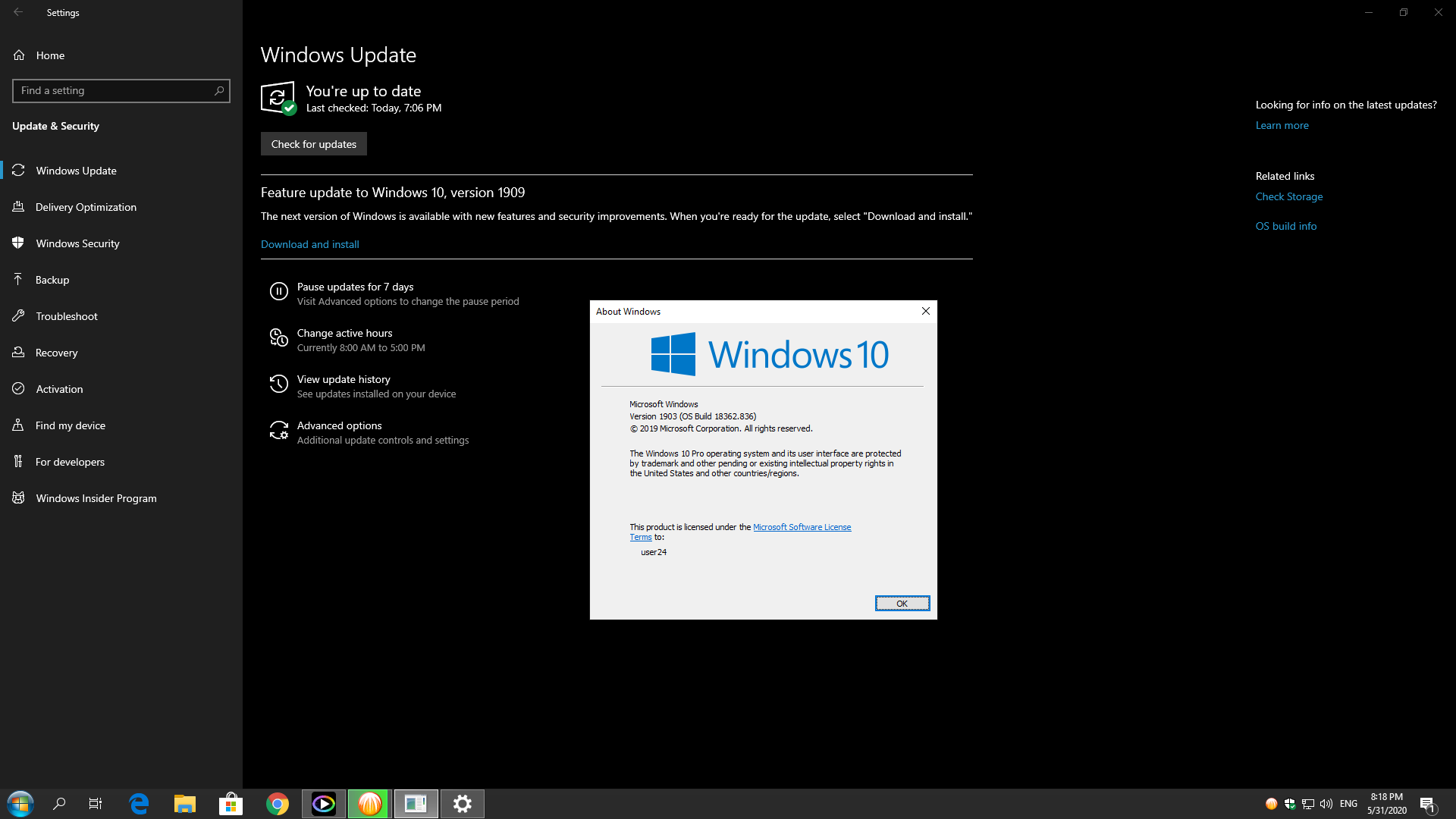Open the Troubleshoot page
Image resolution: width=1456 pixels, height=819 pixels.
coord(121,316)
